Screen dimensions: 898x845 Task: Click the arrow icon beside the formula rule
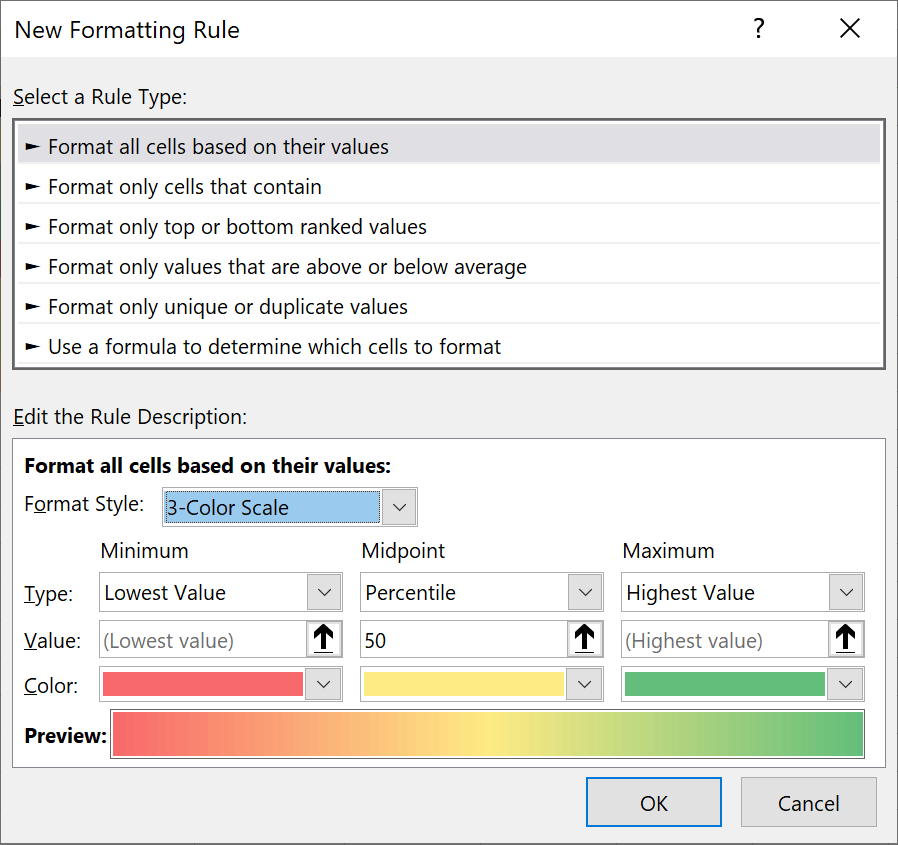coord(31,346)
